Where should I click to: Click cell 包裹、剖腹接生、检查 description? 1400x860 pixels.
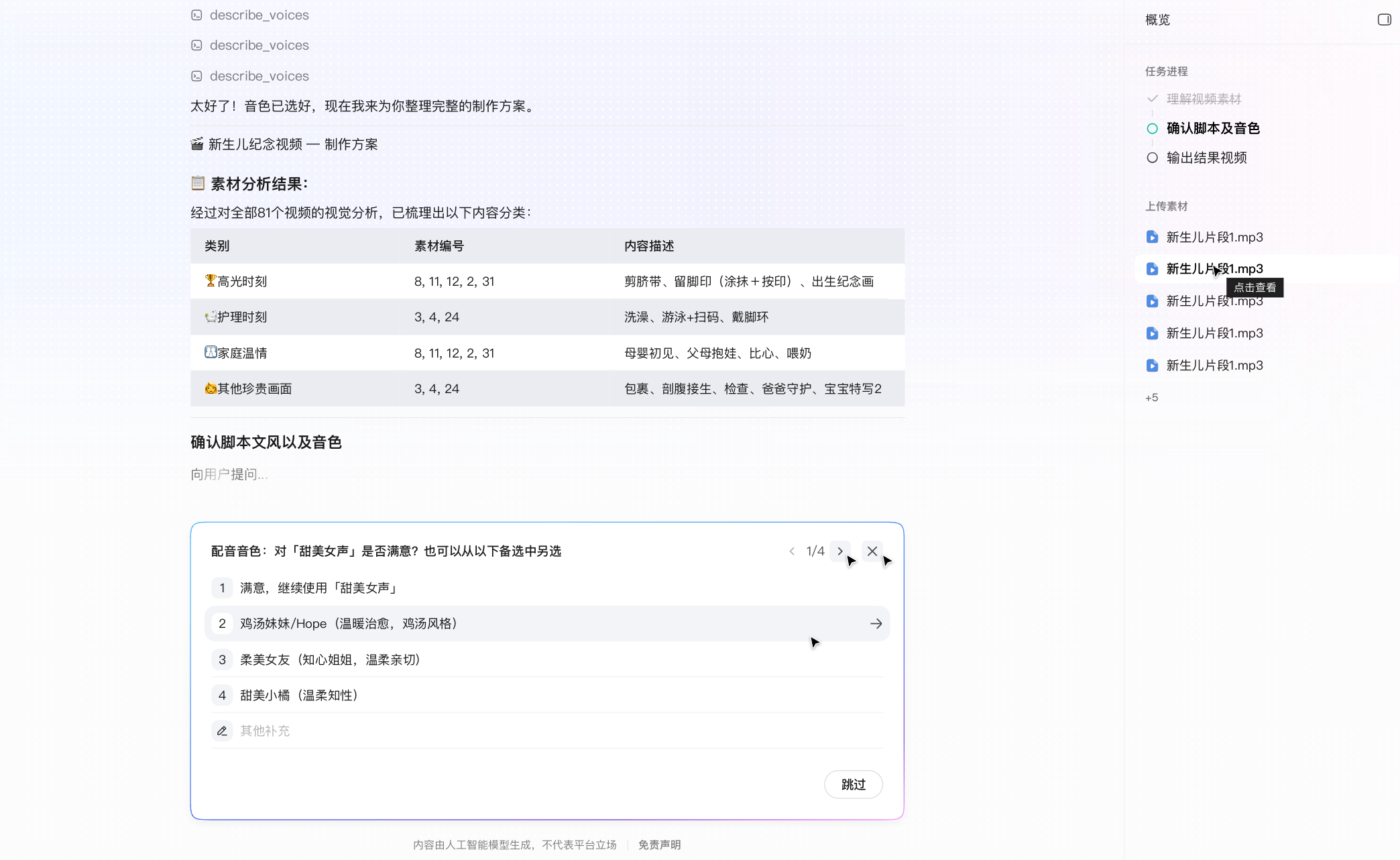[x=752, y=388]
